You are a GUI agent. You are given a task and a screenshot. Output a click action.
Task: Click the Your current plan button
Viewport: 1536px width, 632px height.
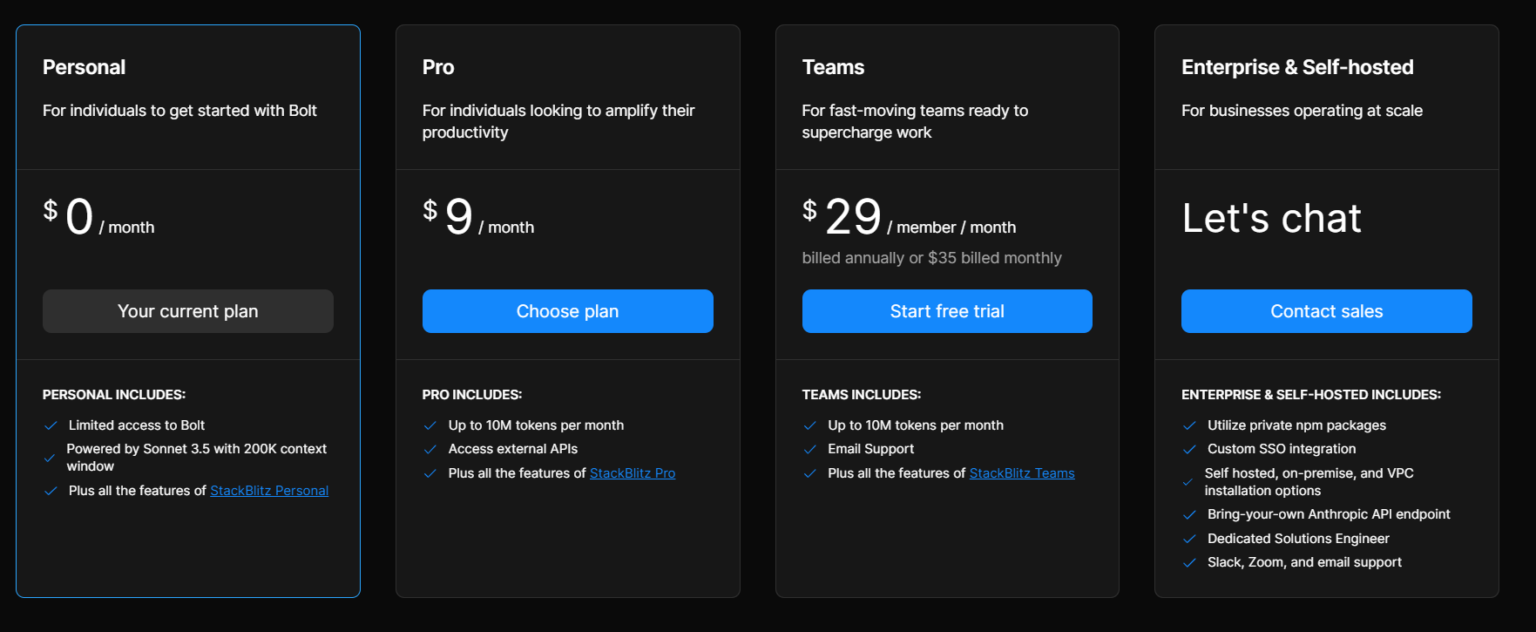click(x=188, y=311)
